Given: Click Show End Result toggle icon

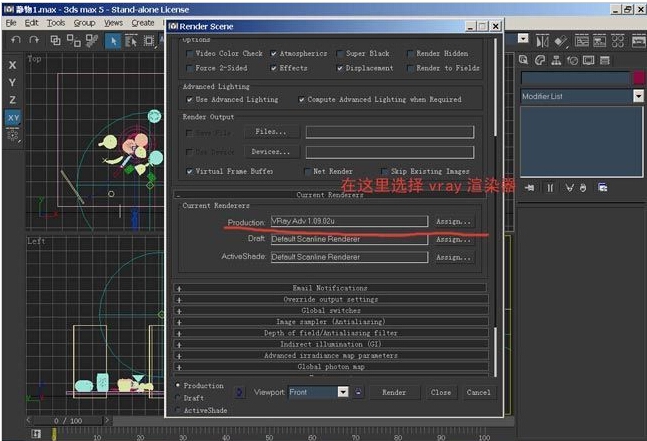Looking at the screenshot, I should tap(550, 188).
